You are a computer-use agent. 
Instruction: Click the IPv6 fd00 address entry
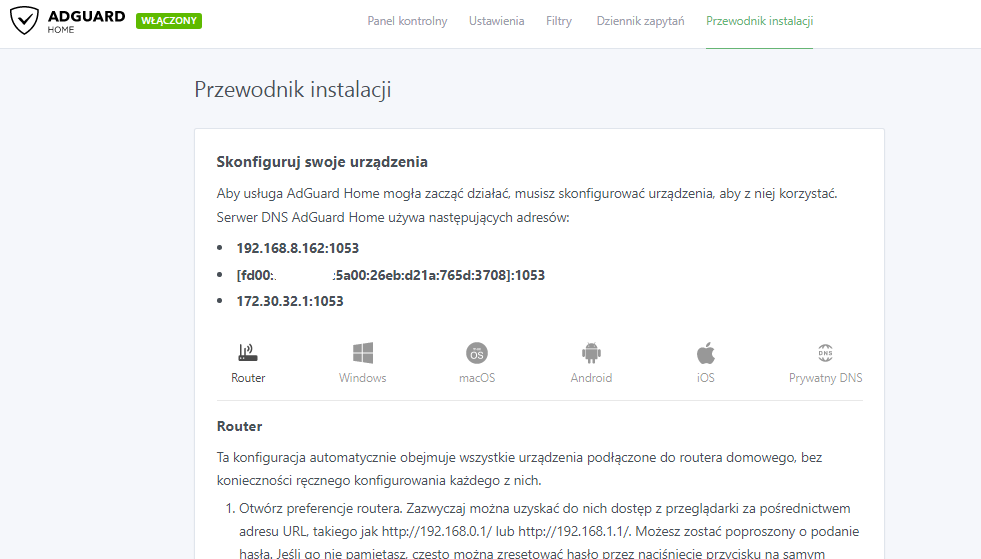pos(390,275)
